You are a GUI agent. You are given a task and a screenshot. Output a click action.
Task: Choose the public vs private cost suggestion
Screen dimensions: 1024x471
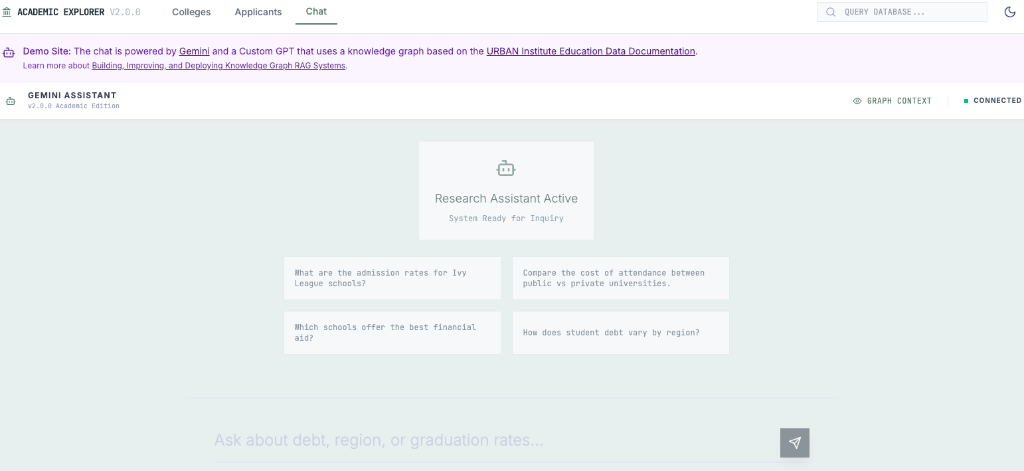(620, 278)
